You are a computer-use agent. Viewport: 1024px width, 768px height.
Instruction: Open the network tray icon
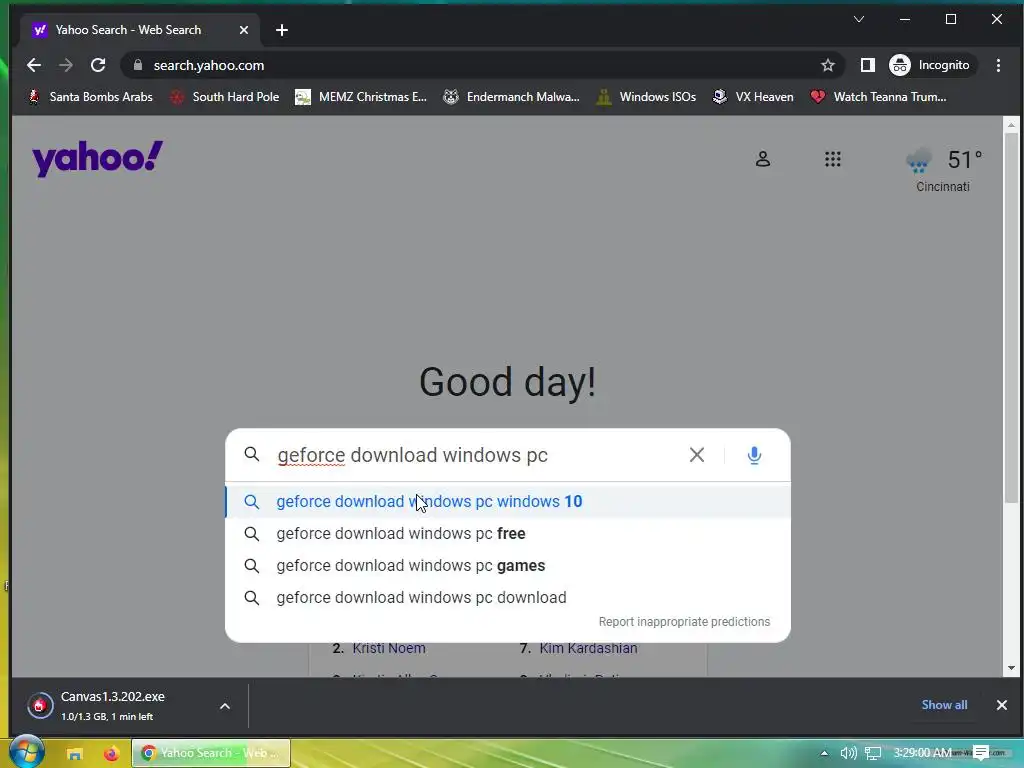point(873,753)
